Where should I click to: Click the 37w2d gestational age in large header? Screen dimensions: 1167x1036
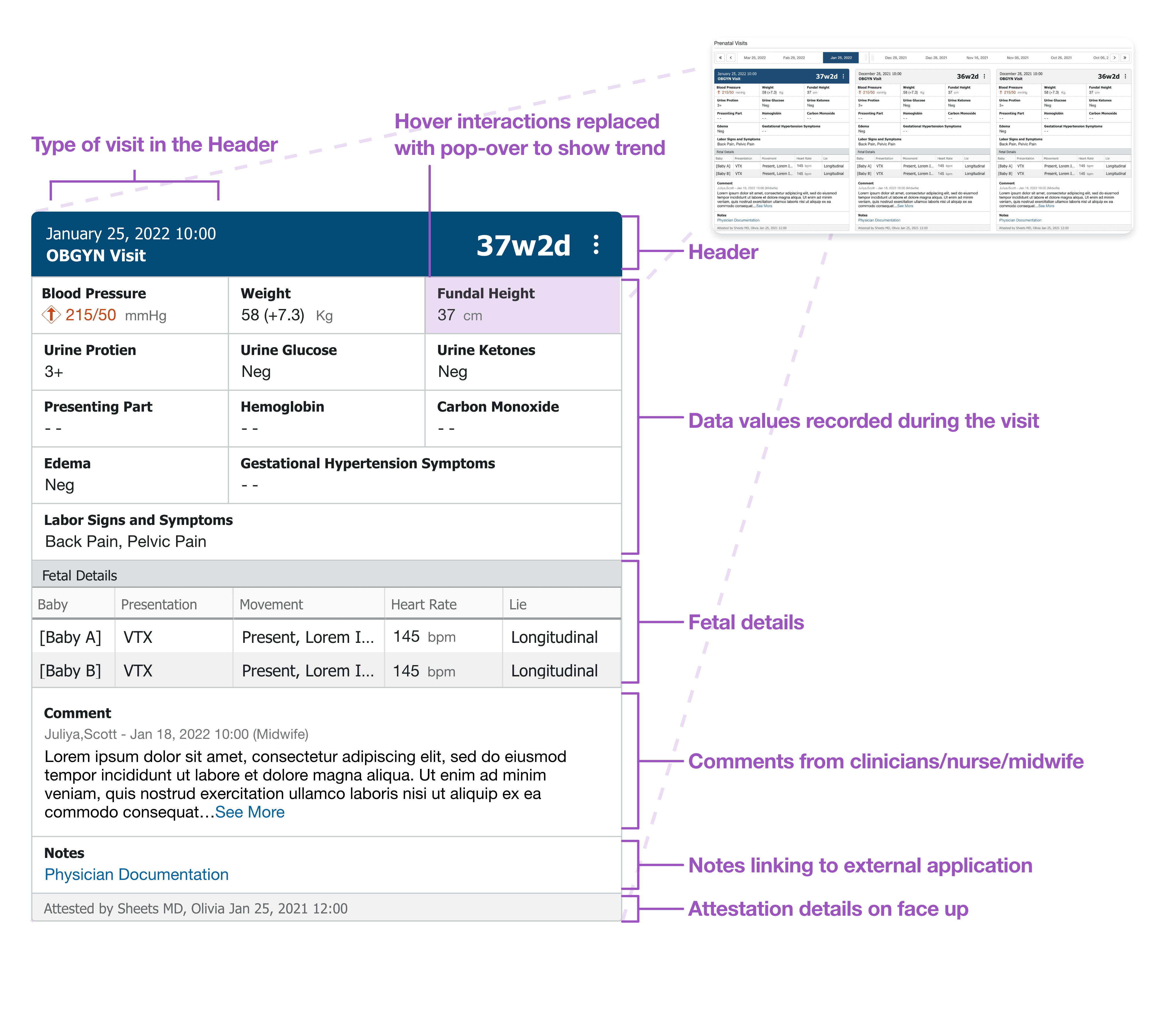coord(523,245)
